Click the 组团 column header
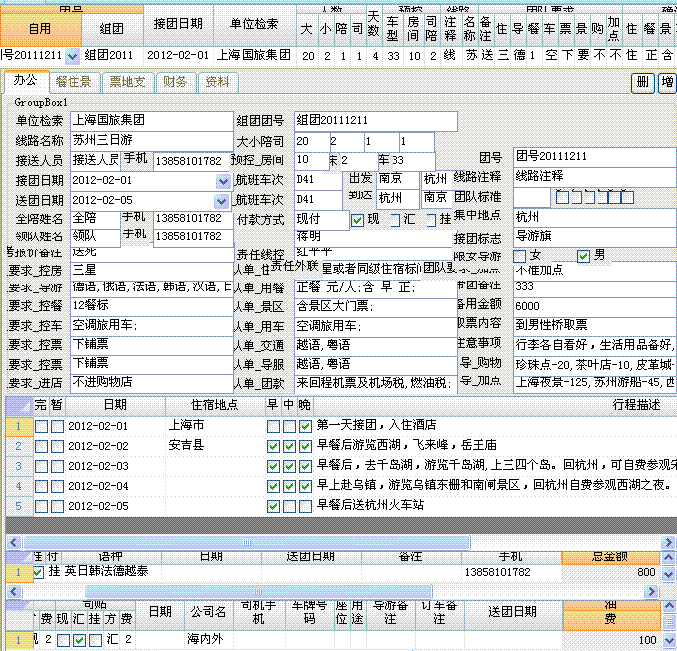Viewport: 677px width, 651px height. [x=112, y=28]
